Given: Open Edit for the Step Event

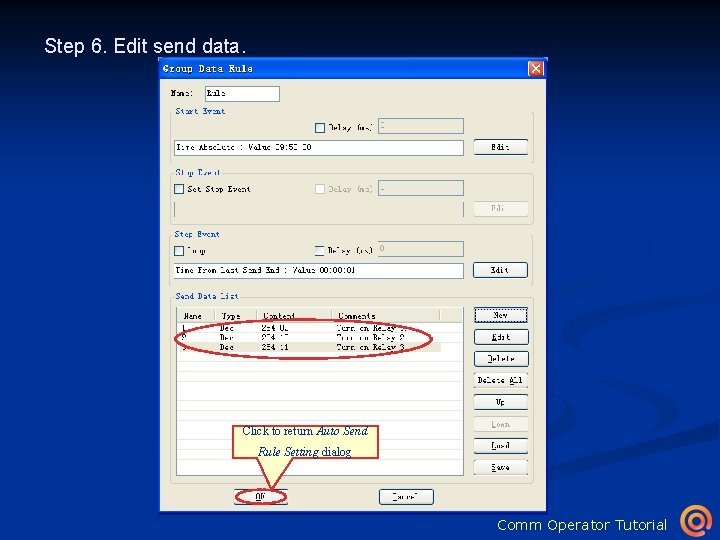Looking at the screenshot, I should coord(500,270).
